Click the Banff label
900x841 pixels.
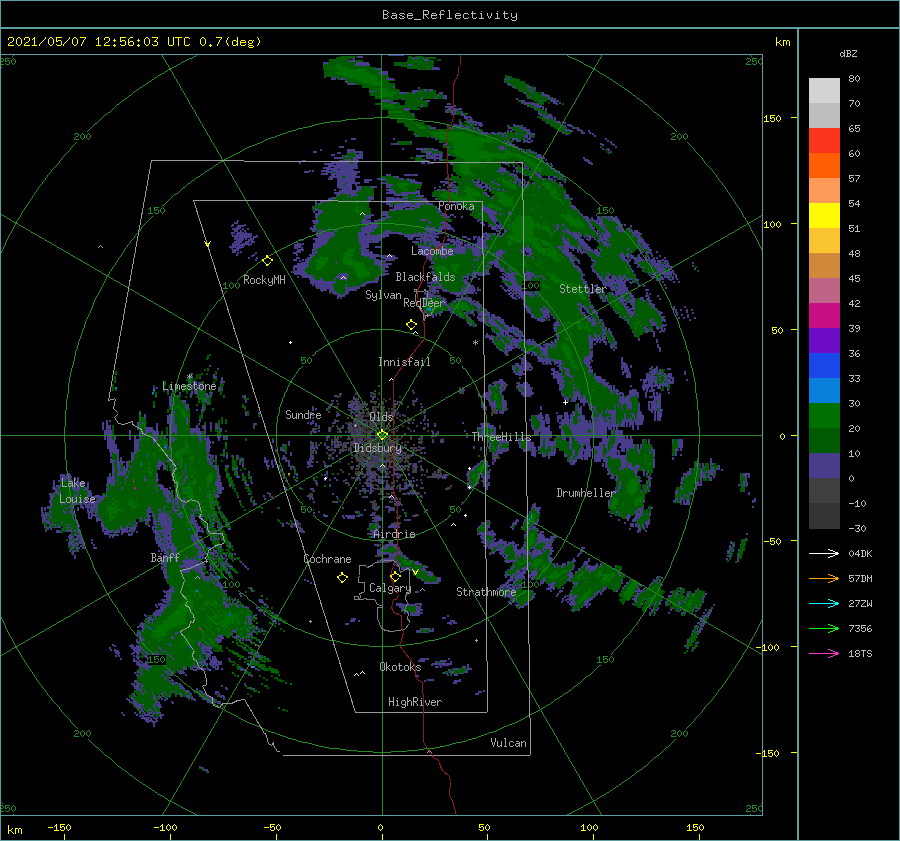(x=165, y=557)
